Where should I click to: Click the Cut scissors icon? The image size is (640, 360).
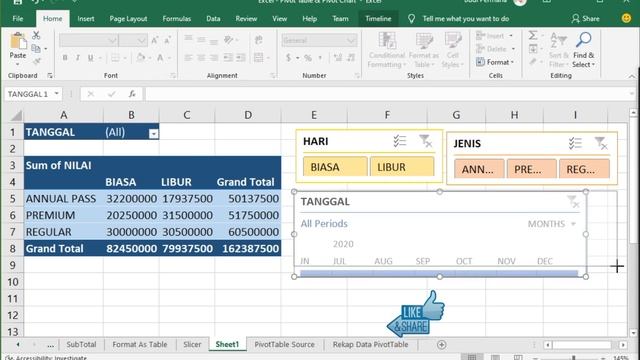36,36
